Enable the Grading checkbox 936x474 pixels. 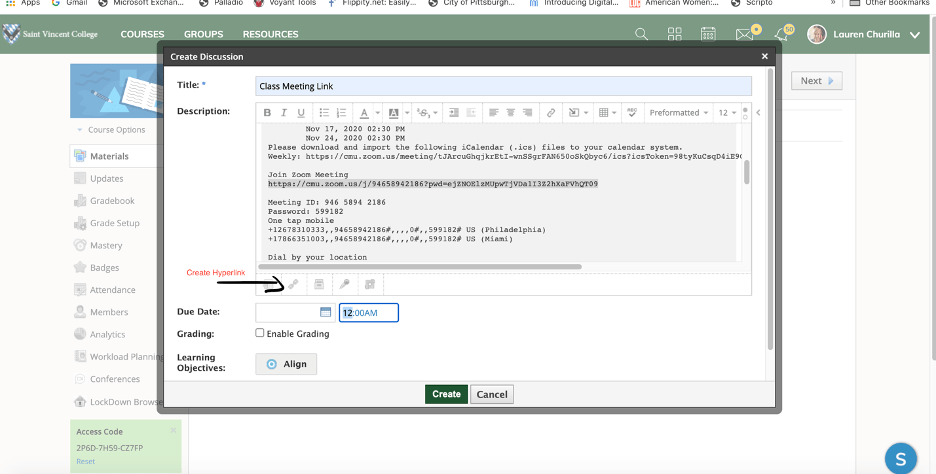[x=260, y=334]
